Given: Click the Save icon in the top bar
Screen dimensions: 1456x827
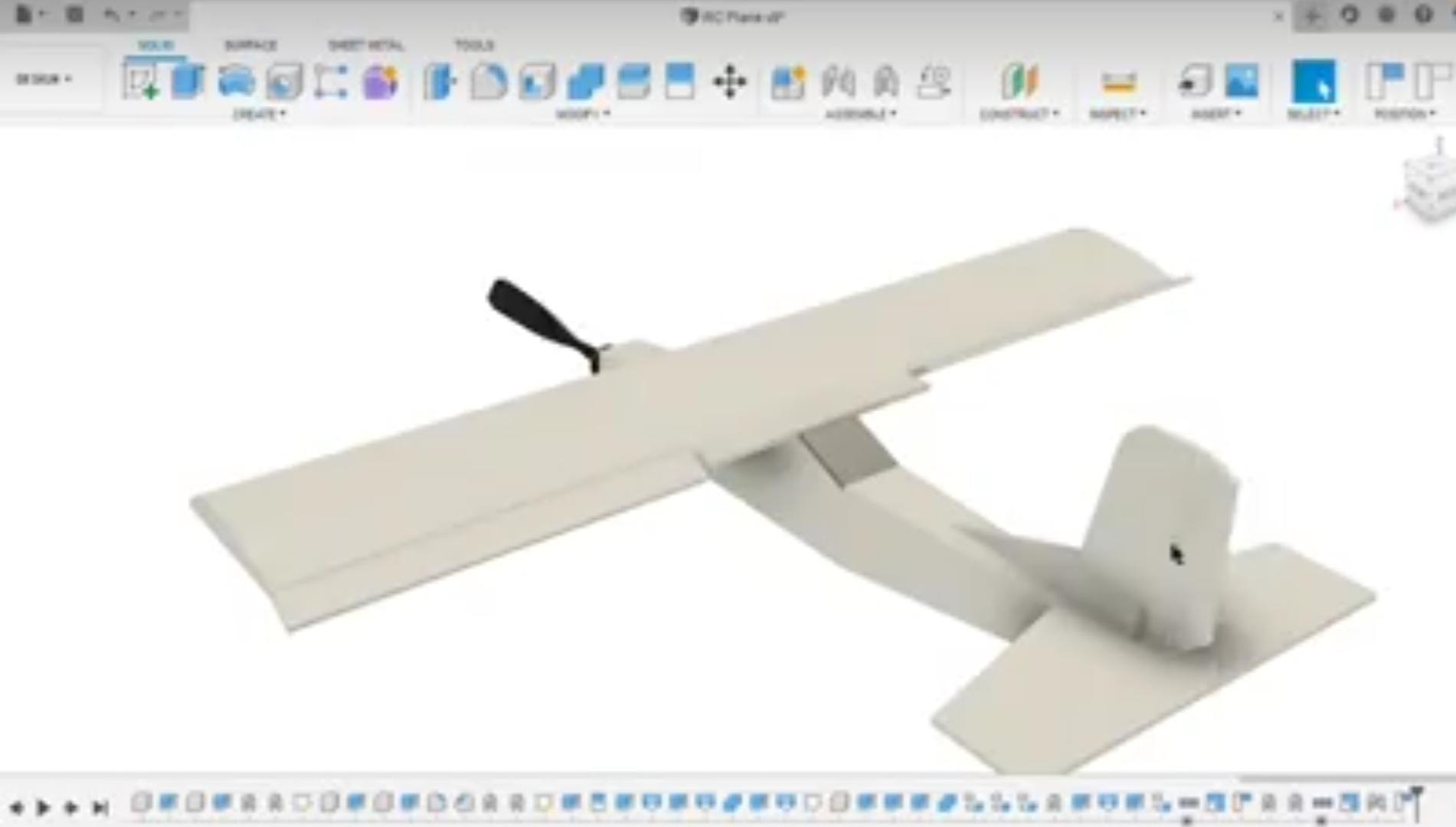Looking at the screenshot, I should coord(74,15).
